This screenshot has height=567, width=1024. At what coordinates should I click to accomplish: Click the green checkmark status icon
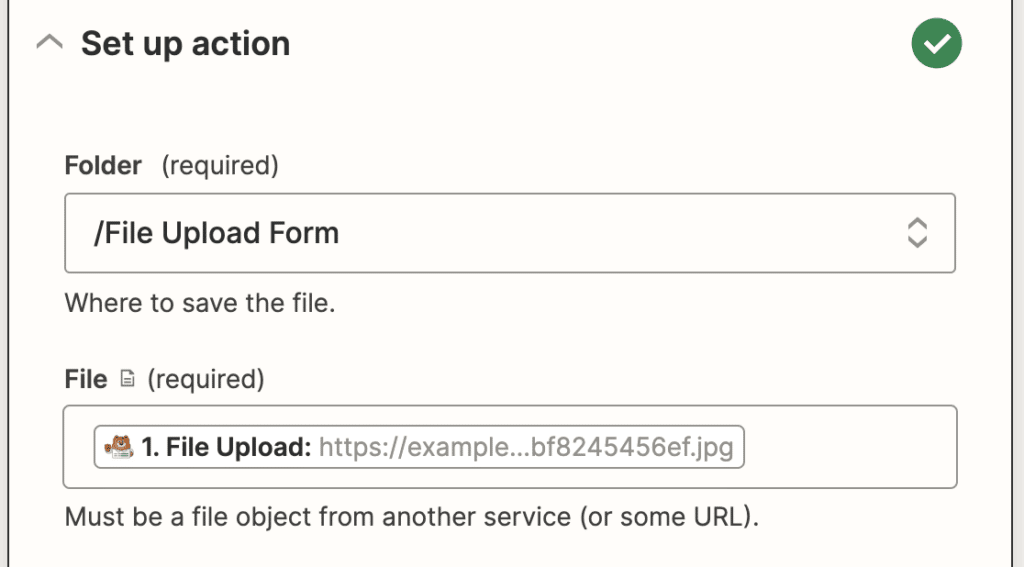(x=936, y=44)
